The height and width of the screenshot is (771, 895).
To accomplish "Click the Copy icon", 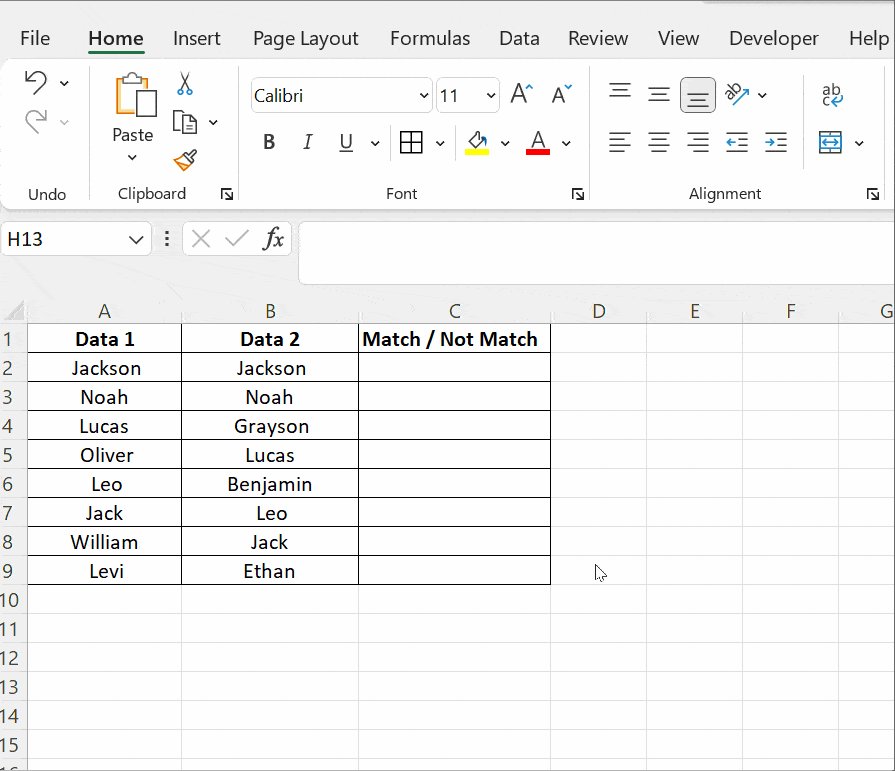I will pos(186,120).
